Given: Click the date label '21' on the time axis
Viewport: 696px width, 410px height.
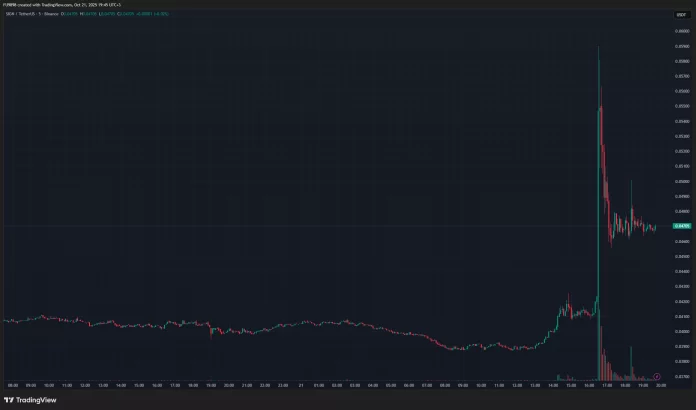Looking at the screenshot, I should click(x=299, y=384).
